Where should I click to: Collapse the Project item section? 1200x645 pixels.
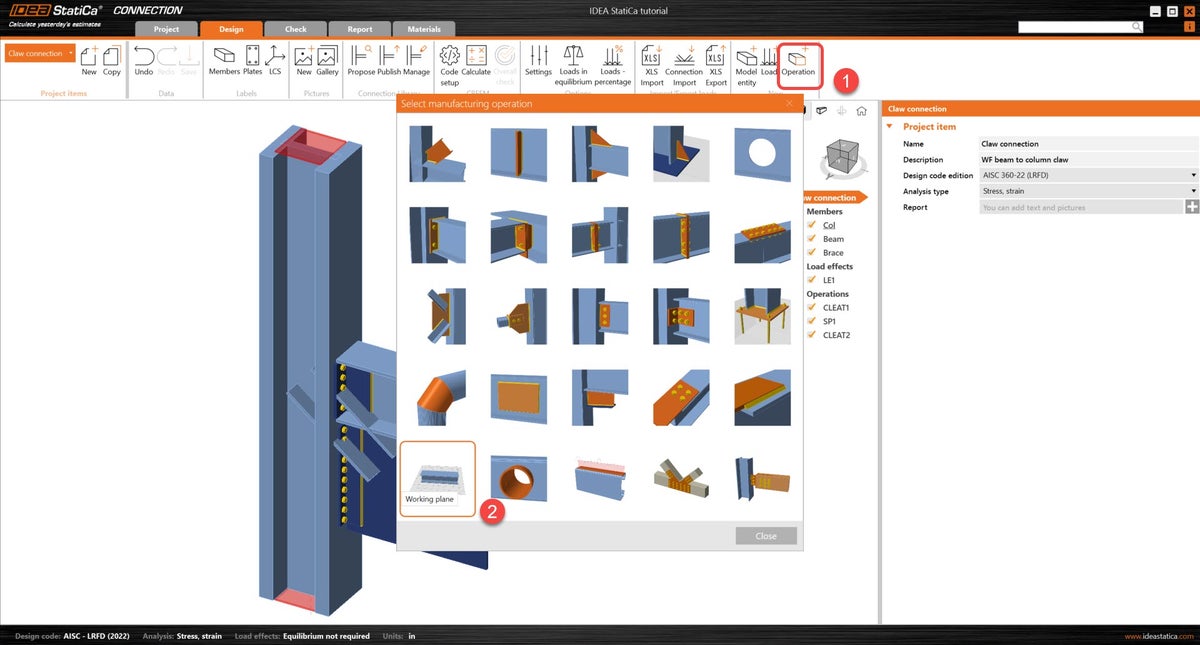(x=888, y=127)
